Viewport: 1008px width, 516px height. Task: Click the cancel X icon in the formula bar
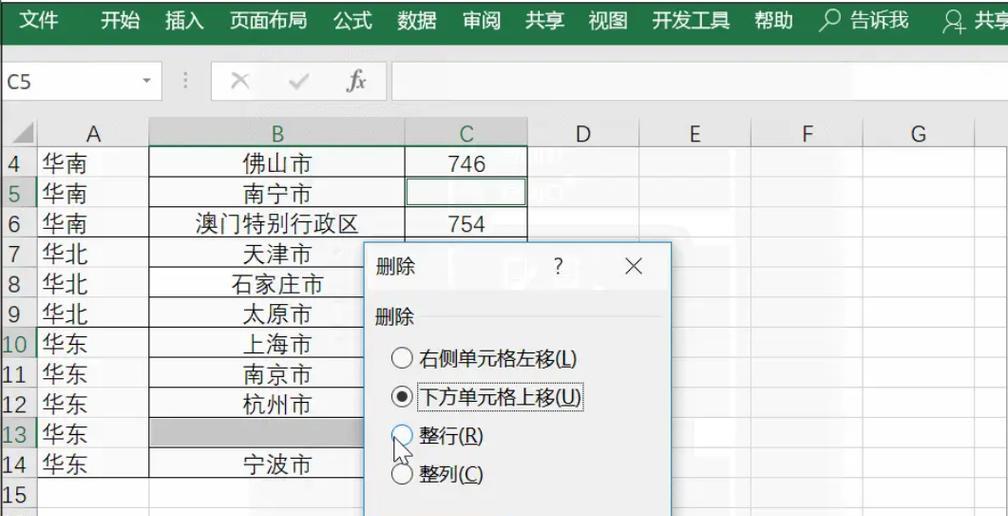(240, 81)
